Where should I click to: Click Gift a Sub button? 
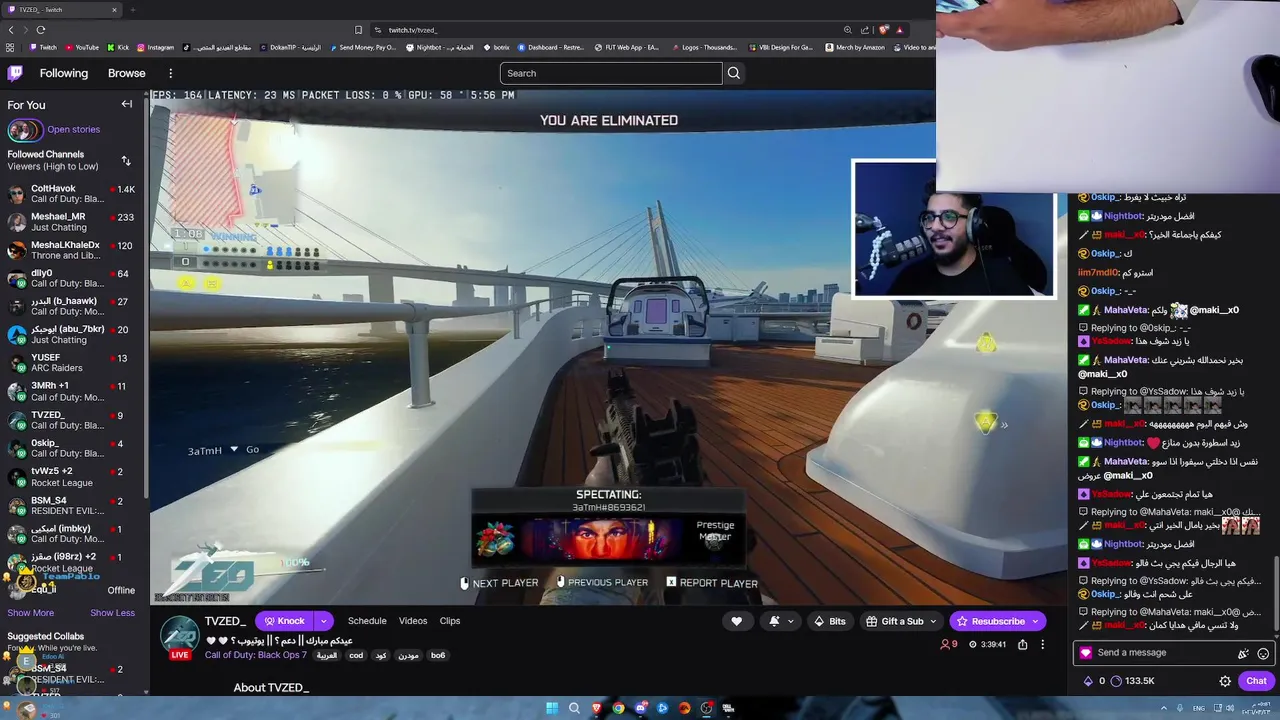pos(902,621)
